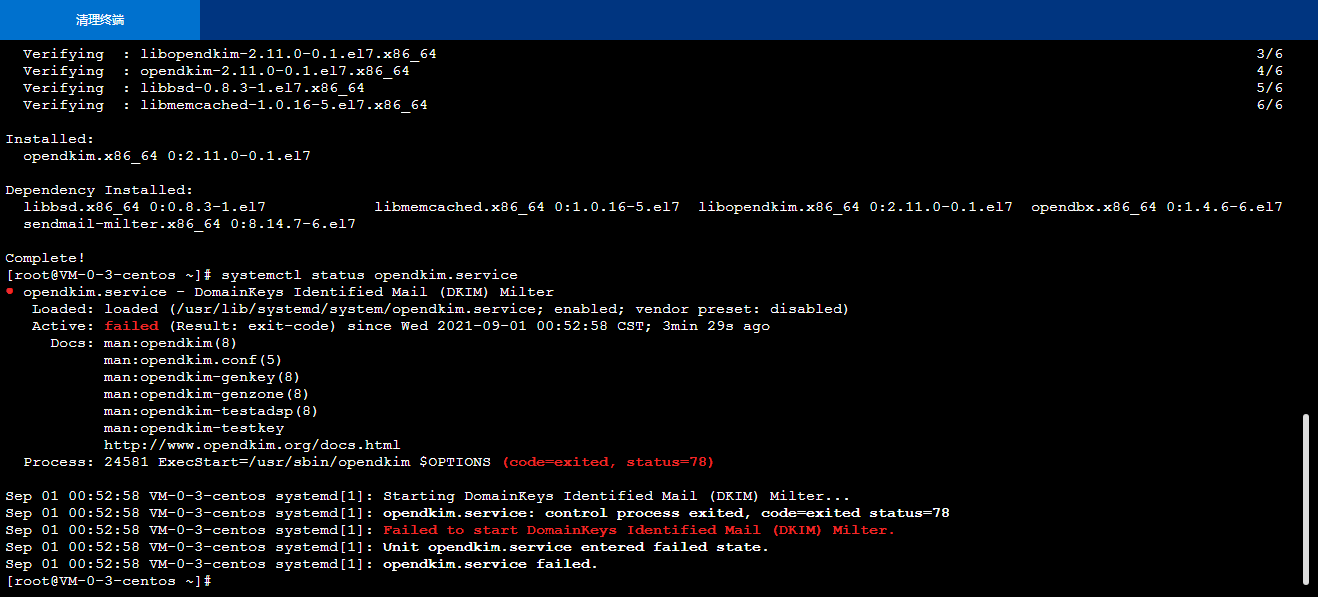Click 'opendbx.x86_64' package entry
The image size is (1318, 597).
pyautogui.click(x=1094, y=207)
